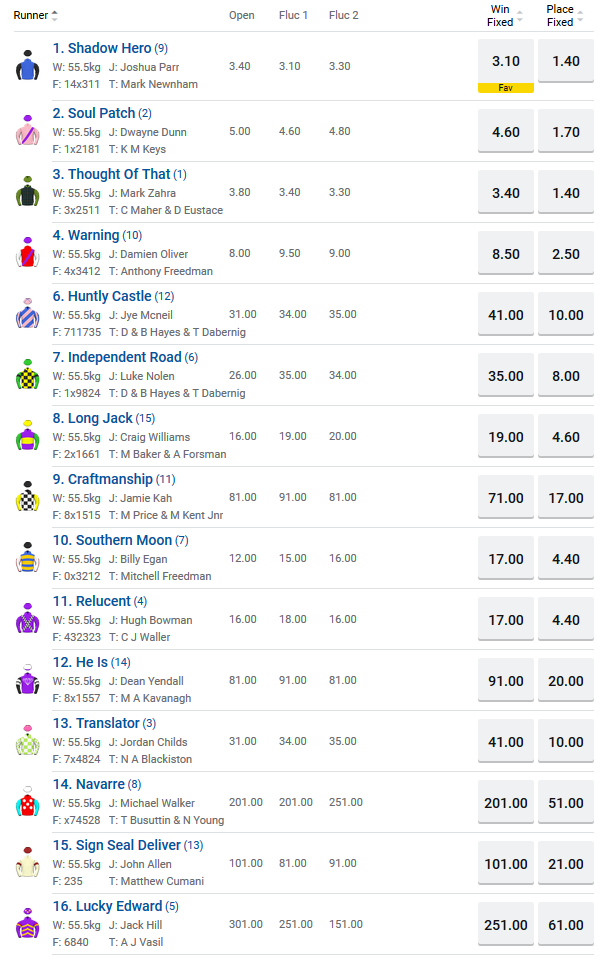The height and width of the screenshot is (959, 605).
Task: Click Craftmanship's black and white silk icon
Action: point(27,497)
